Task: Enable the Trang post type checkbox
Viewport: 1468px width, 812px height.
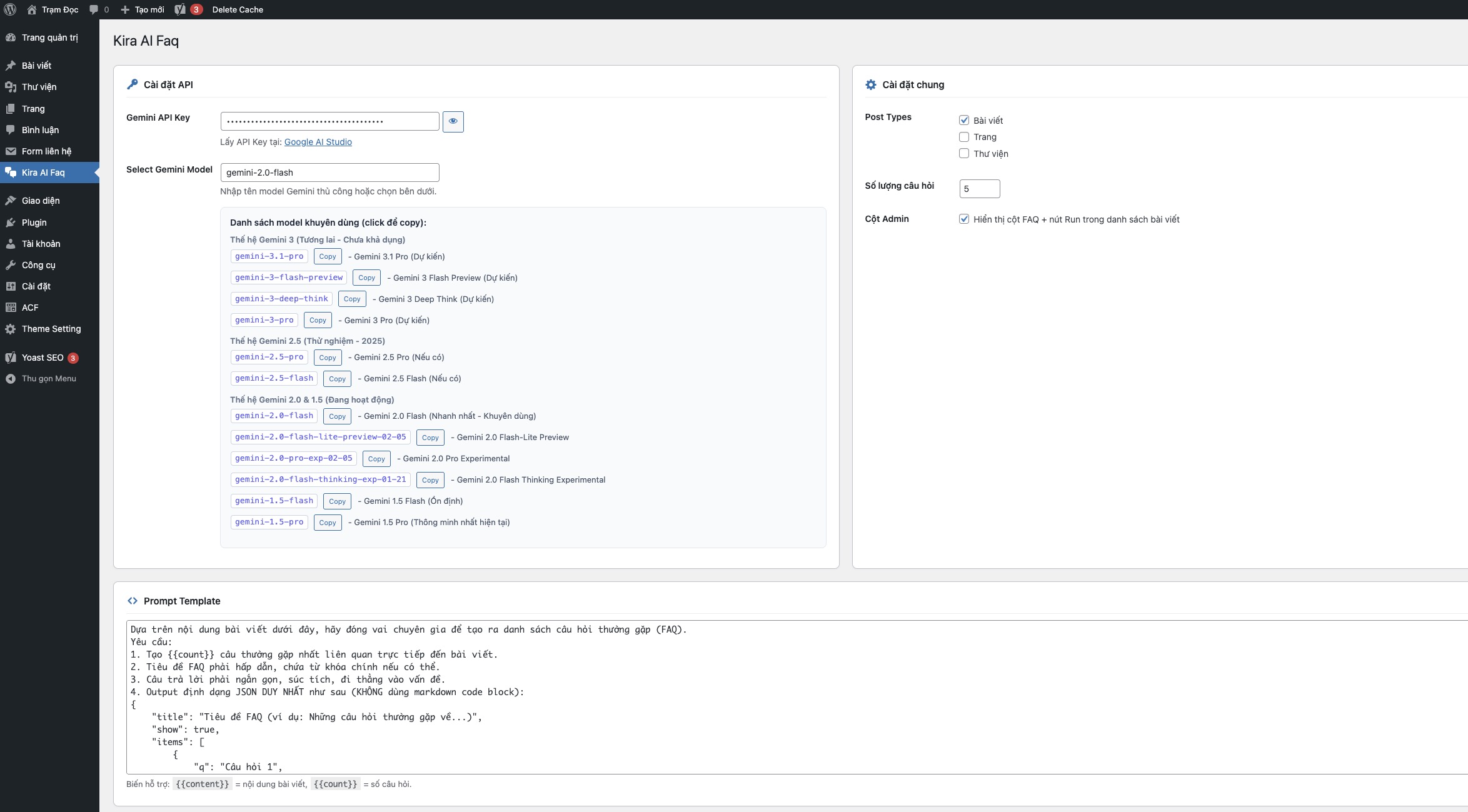Action: click(964, 137)
